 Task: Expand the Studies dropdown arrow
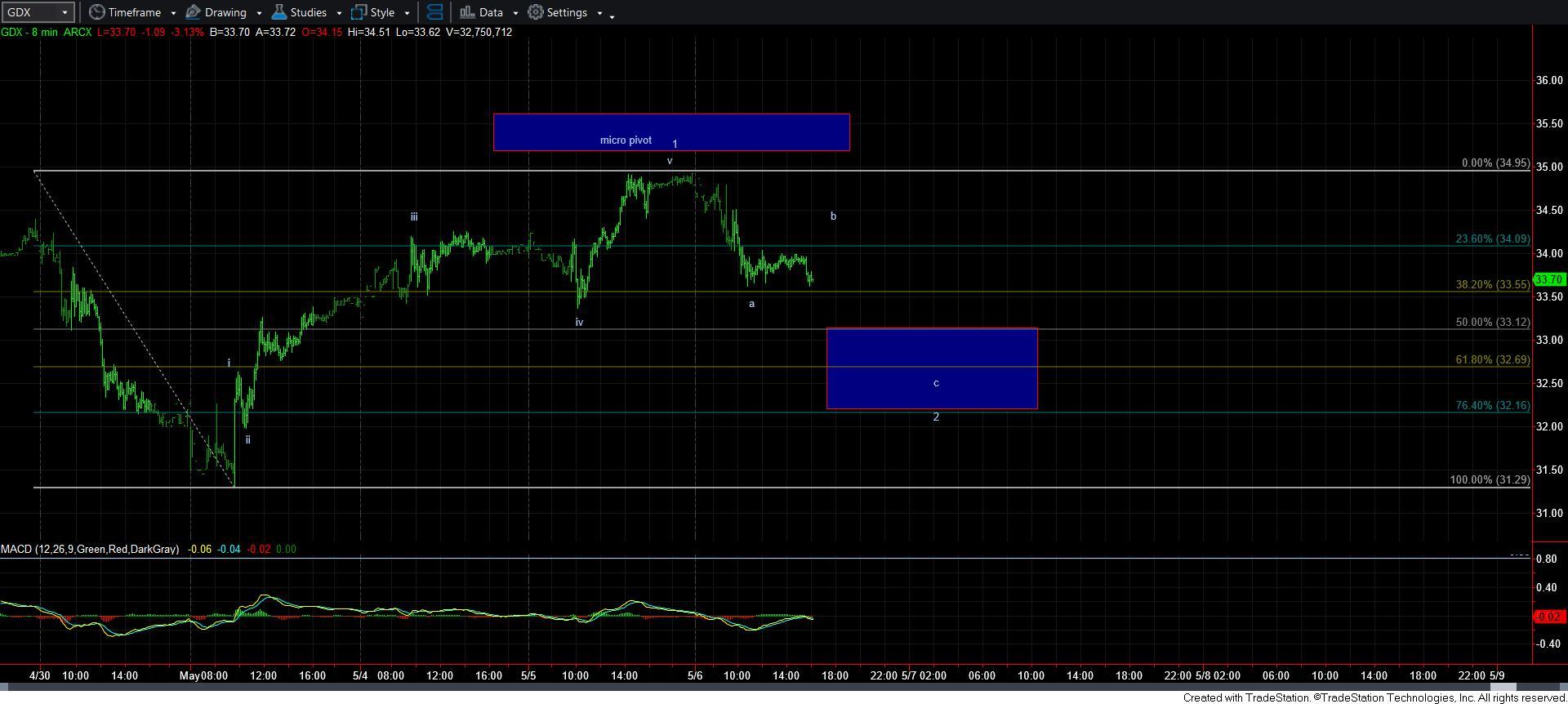339,13
